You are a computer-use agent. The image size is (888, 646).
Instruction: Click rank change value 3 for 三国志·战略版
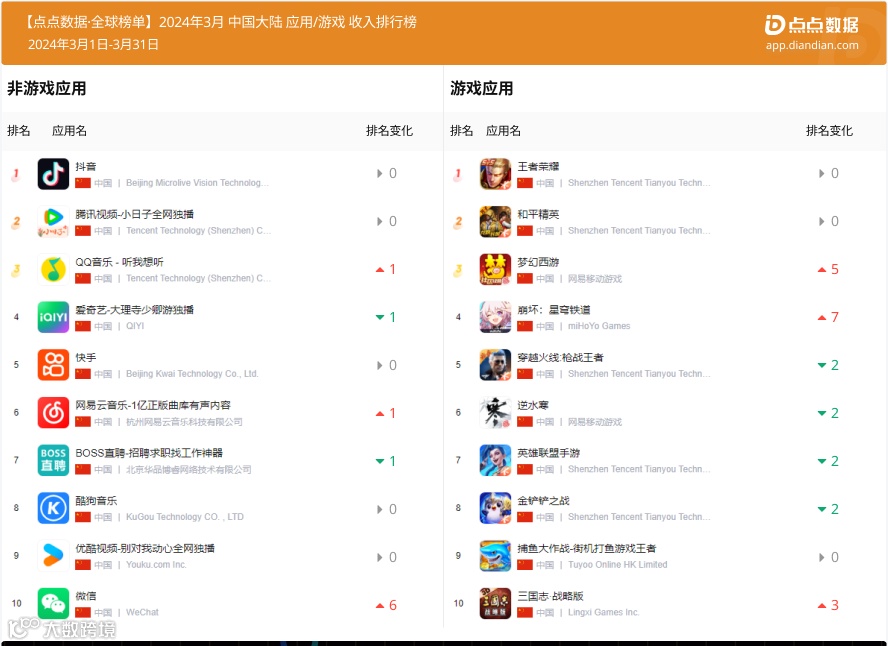(834, 605)
